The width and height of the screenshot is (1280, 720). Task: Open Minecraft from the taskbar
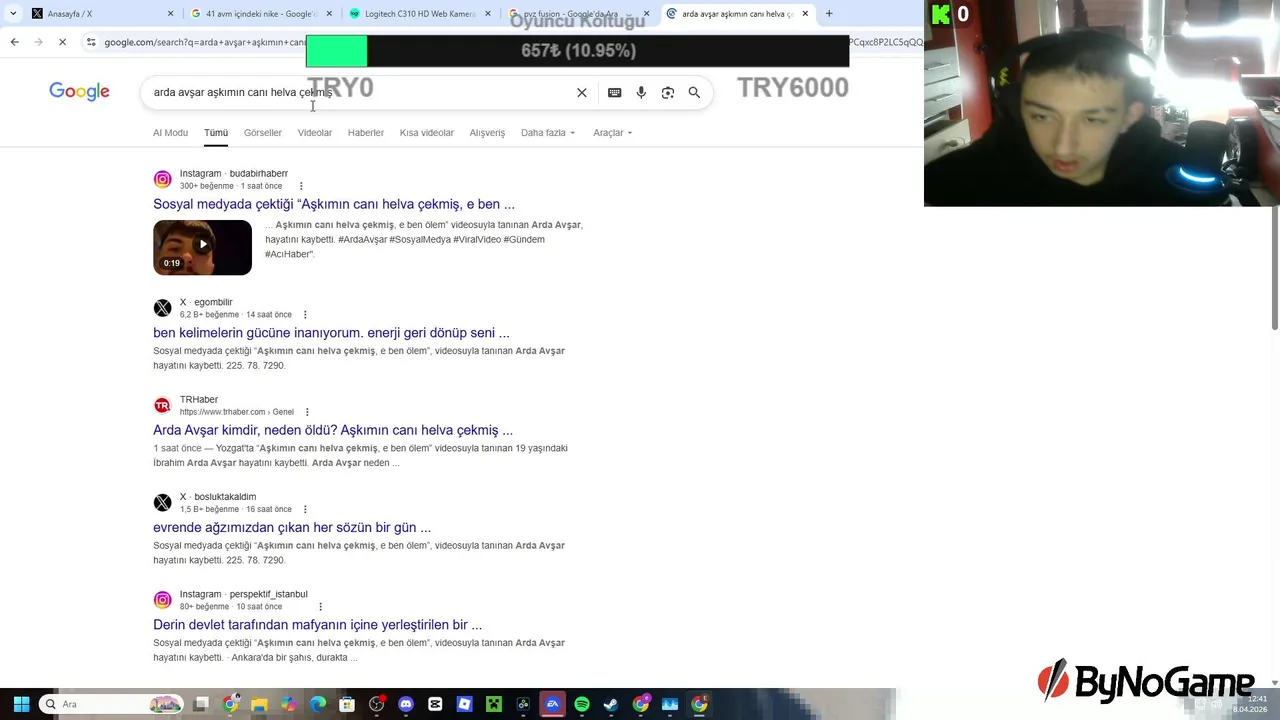tap(494, 704)
